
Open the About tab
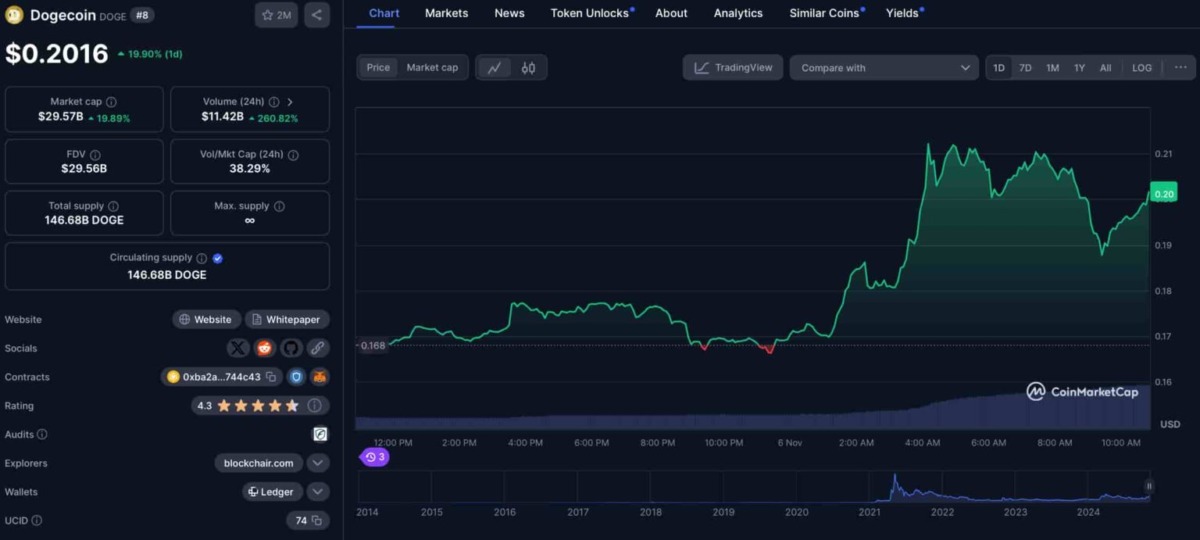pos(671,13)
